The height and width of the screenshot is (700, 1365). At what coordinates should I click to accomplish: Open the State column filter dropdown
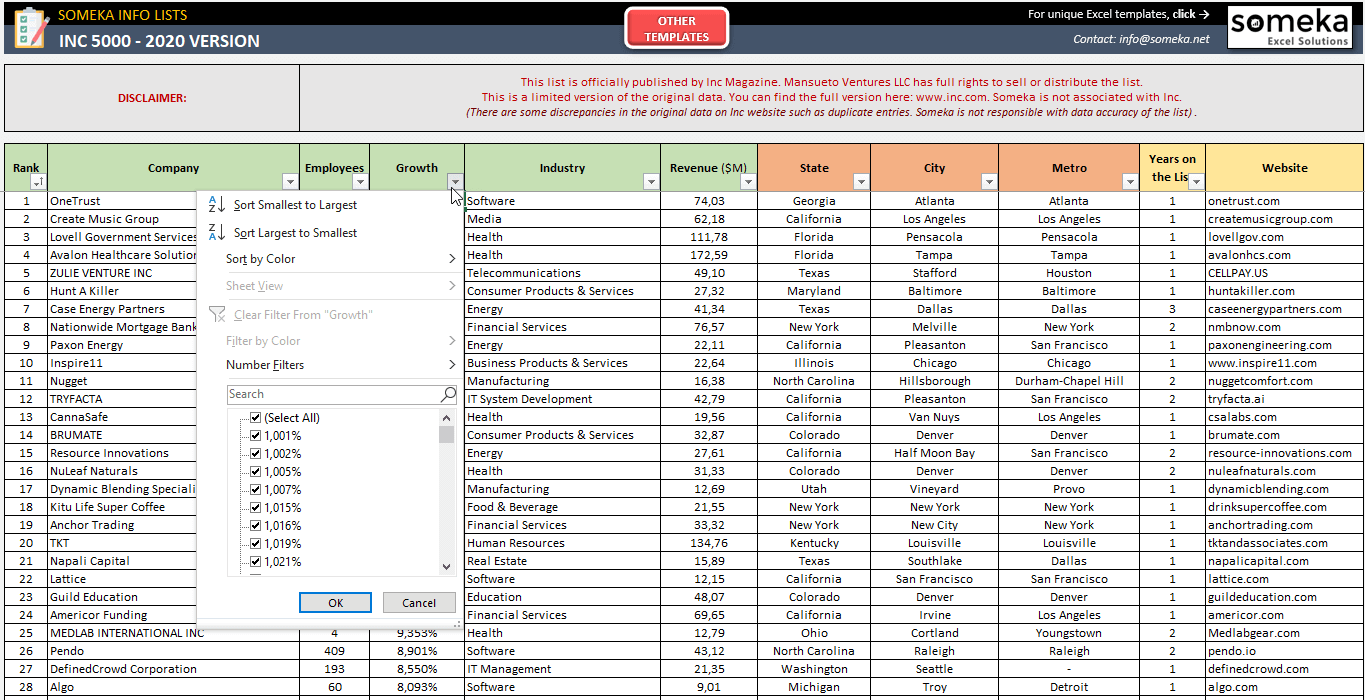pyautogui.click(x=861, y=182)
